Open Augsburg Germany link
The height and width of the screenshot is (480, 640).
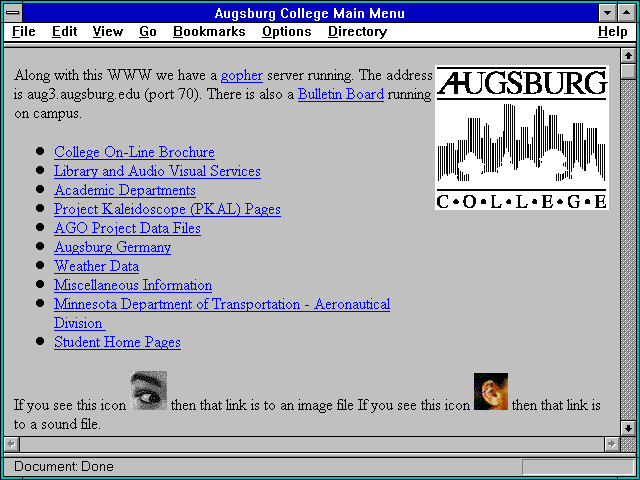112,247
